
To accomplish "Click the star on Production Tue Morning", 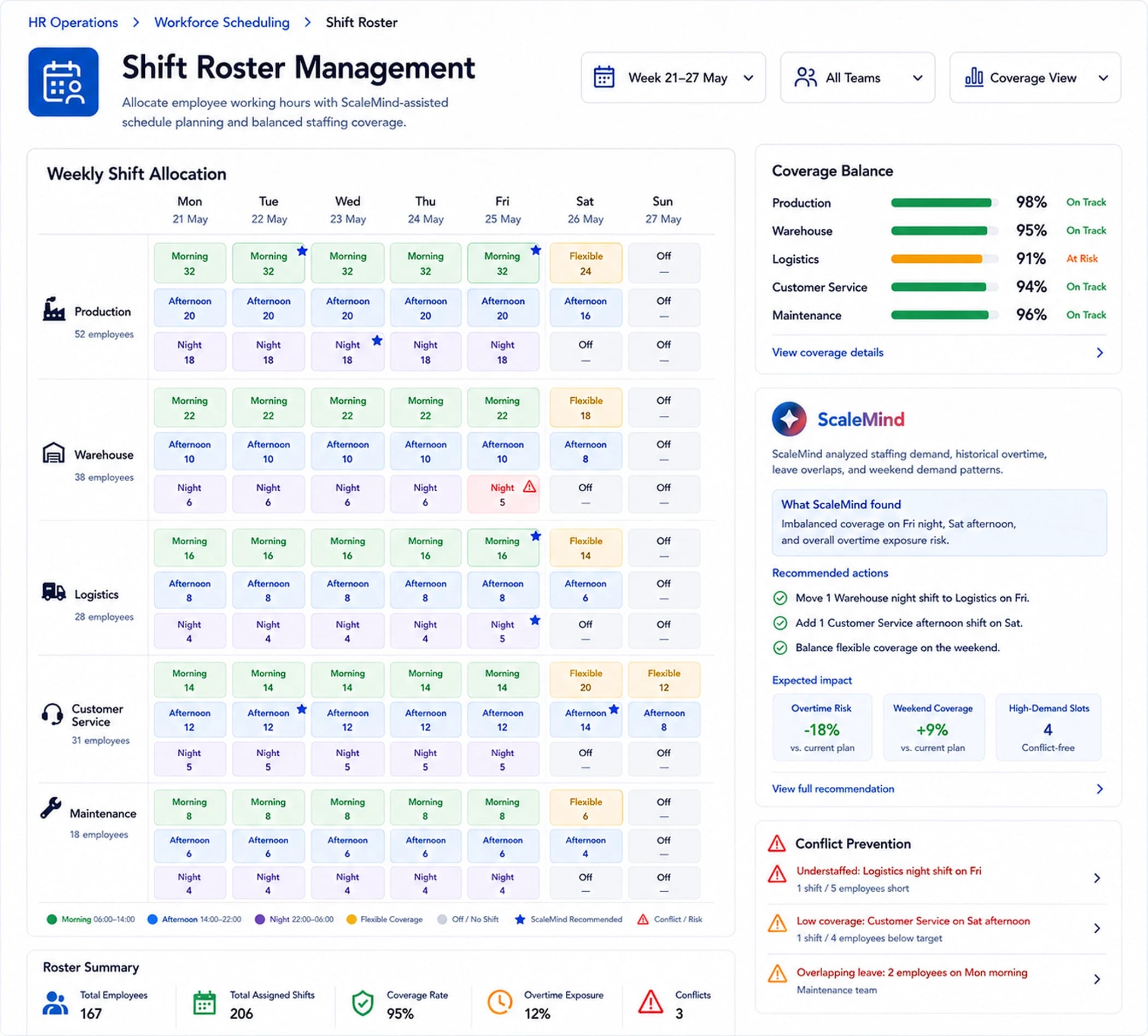I will (302, 250).
